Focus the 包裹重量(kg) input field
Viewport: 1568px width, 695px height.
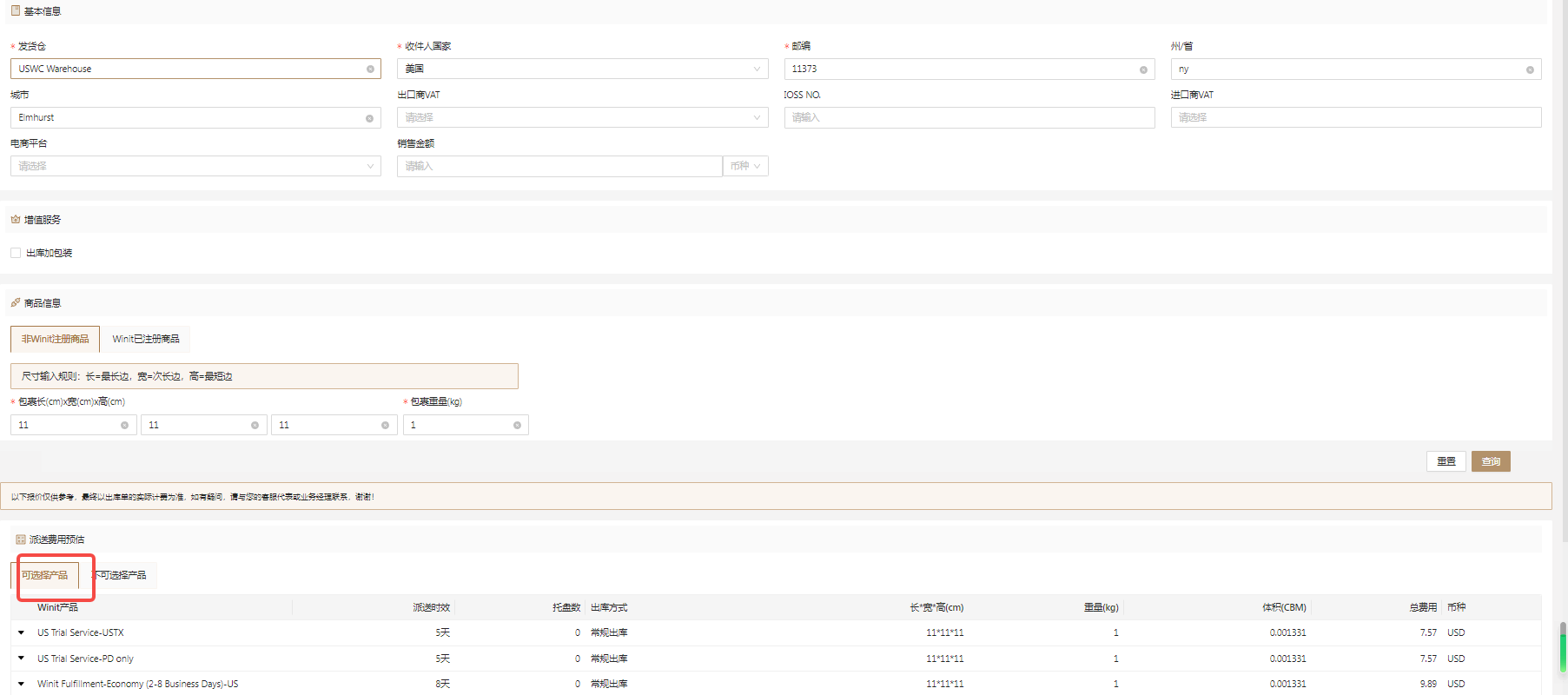(466, 425)
